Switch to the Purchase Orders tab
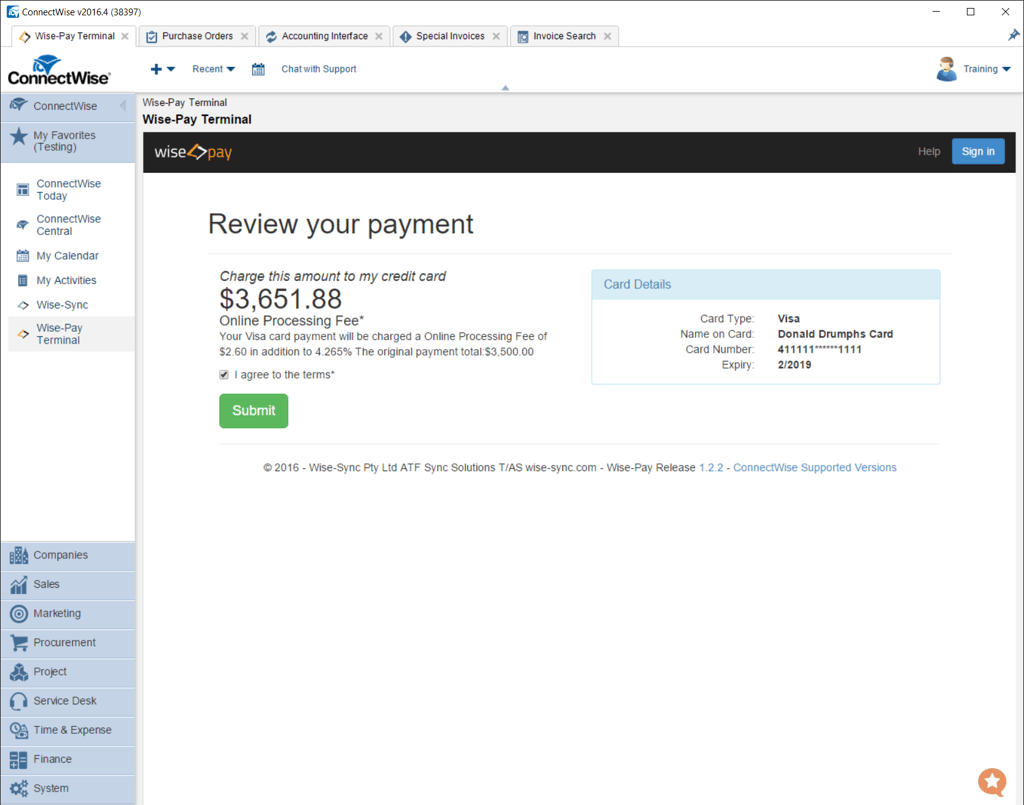 click(197, 36)
